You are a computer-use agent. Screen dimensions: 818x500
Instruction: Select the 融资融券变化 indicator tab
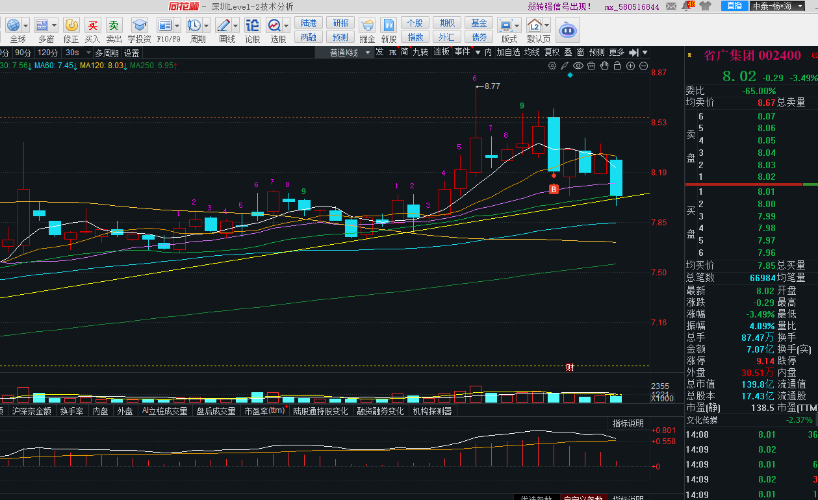tap(380, 411)
